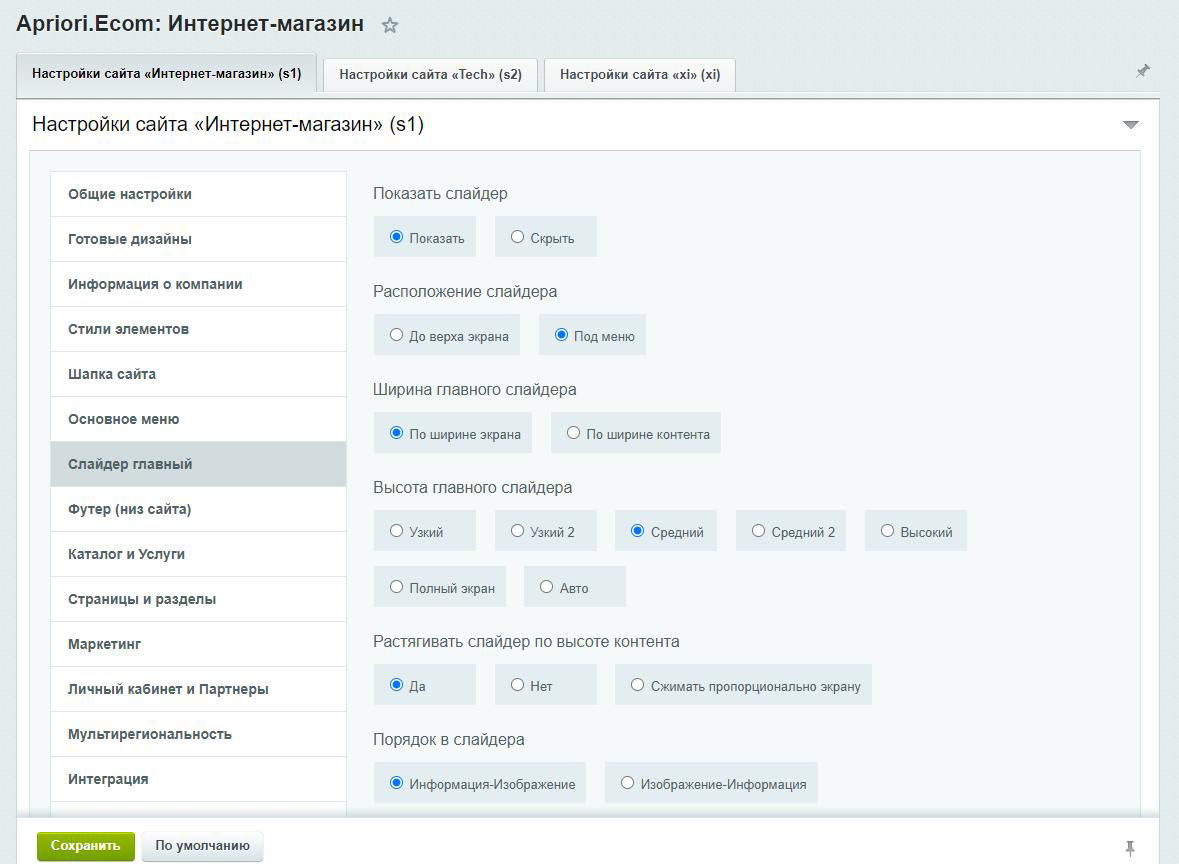
Task: Select Слайдер главный in sidebar
Action: point(199,464)
